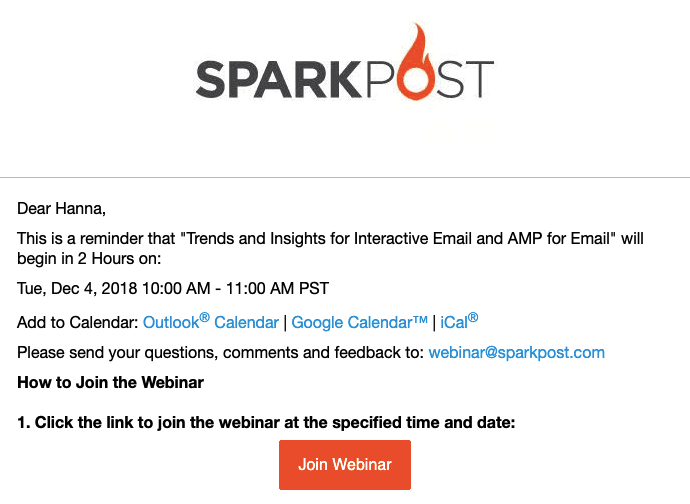Open the Outlook Calendar link
690x504 pixels.
point(211,322)
